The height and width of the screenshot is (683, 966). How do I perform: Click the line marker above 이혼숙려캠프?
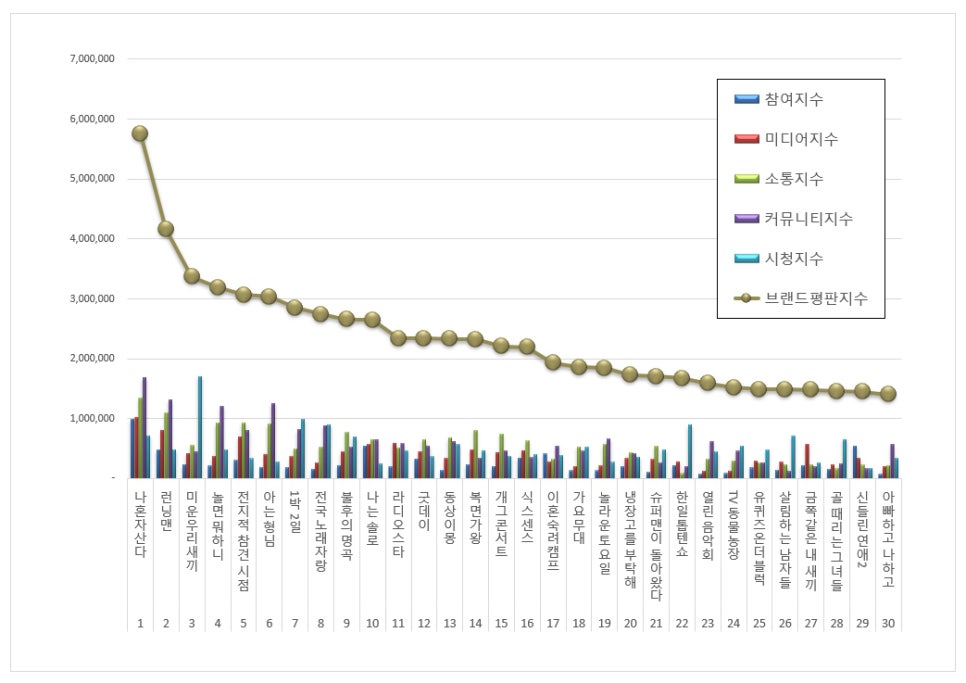(x=553, y=362)
